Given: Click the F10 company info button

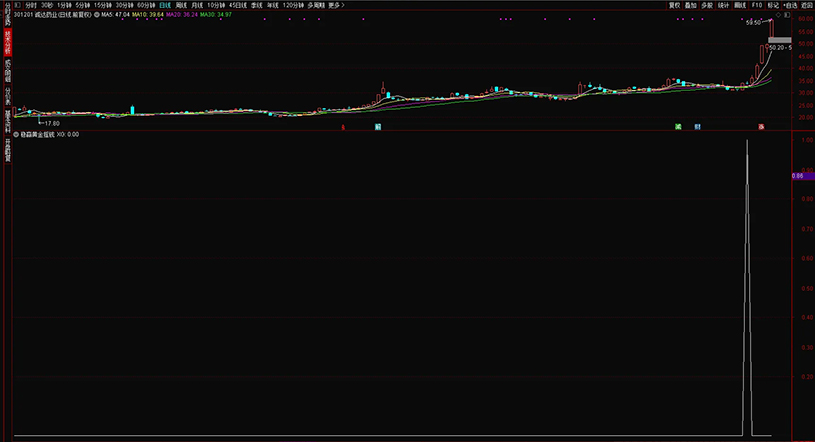Looking at the screenshot, I should tap(756, 5).
